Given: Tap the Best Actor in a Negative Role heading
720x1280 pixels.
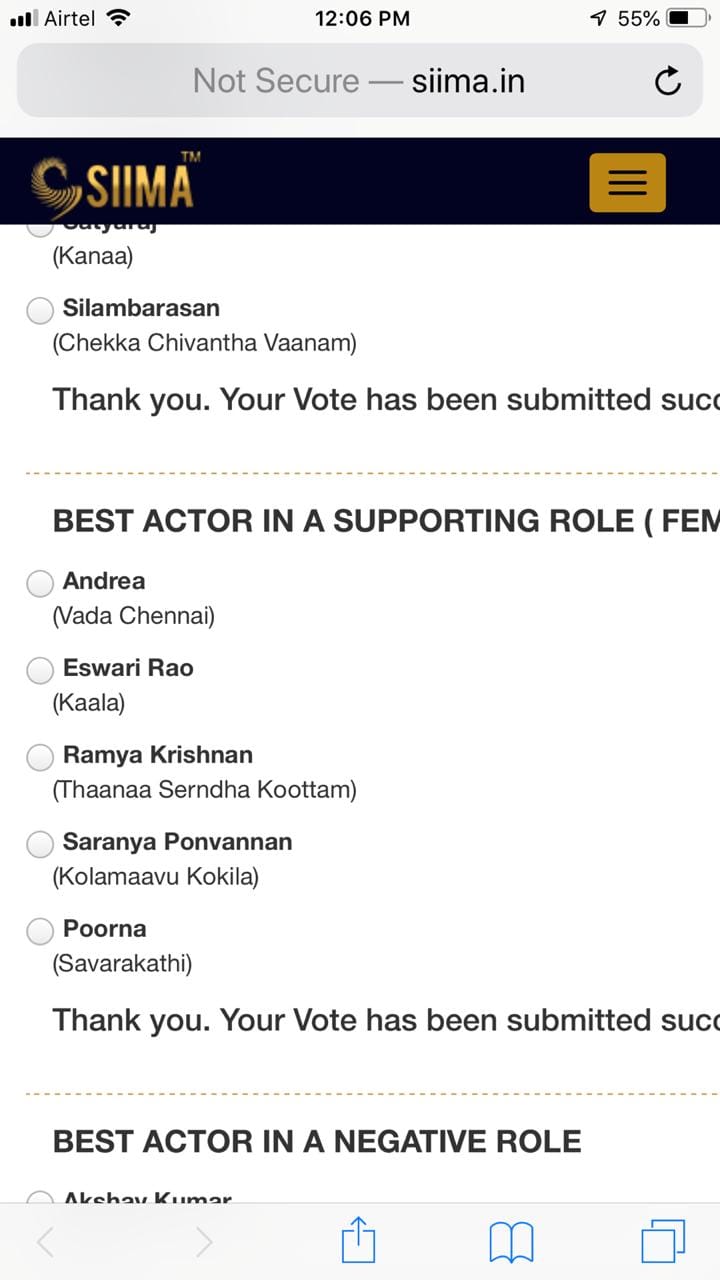Looking at the screenshot, I should coord(317,1141).
